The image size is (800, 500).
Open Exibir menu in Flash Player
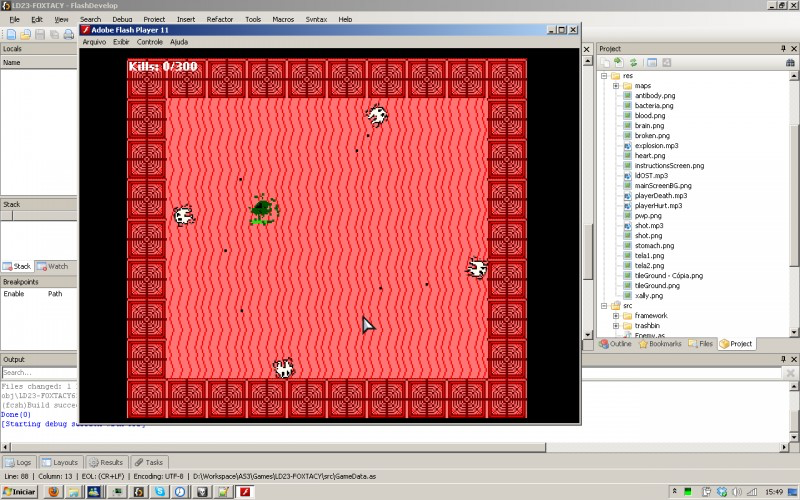(x=121, y=42)
